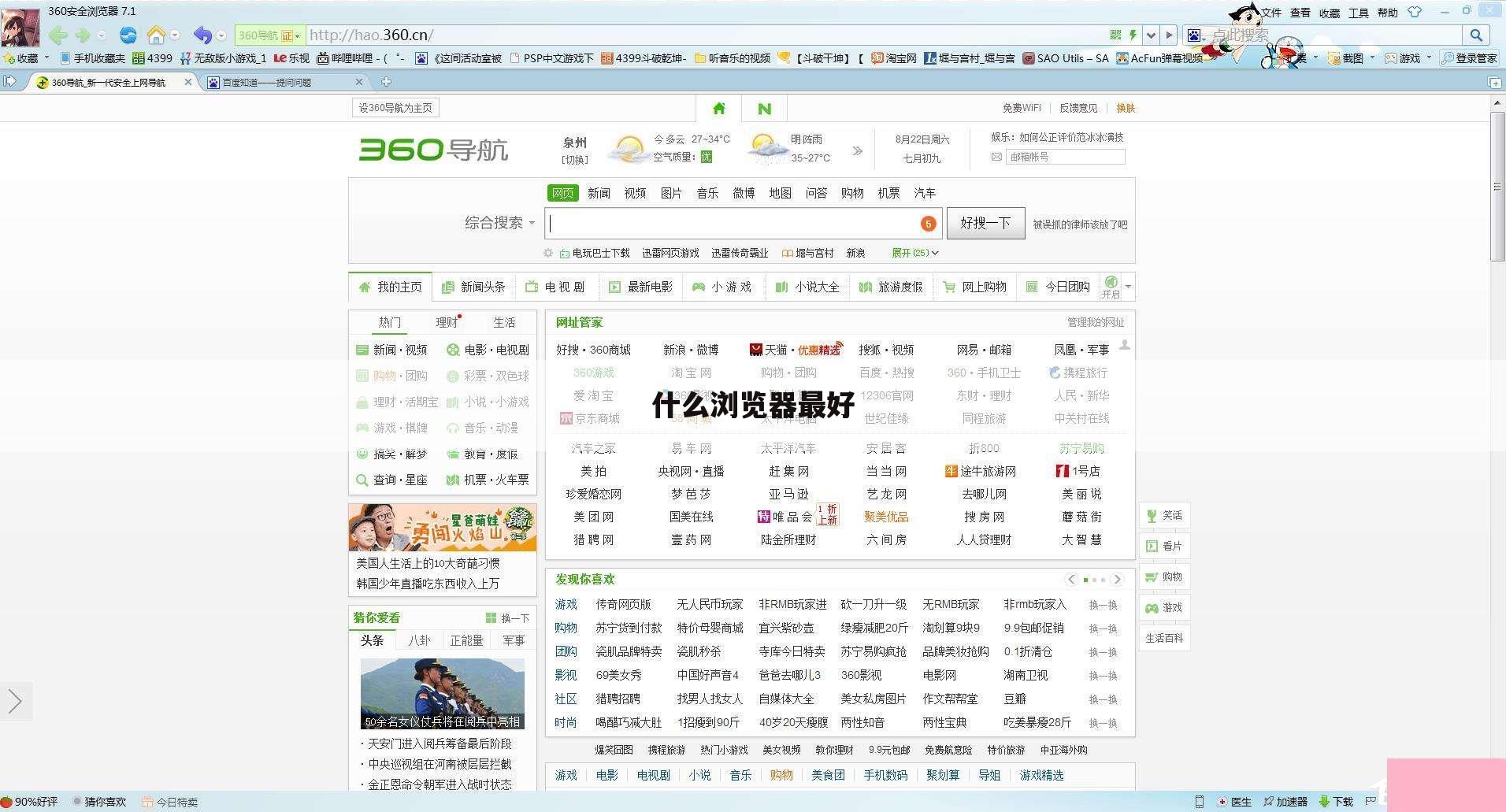Toggle the sidebar panel icon left of the tabs

coord(9,81)
